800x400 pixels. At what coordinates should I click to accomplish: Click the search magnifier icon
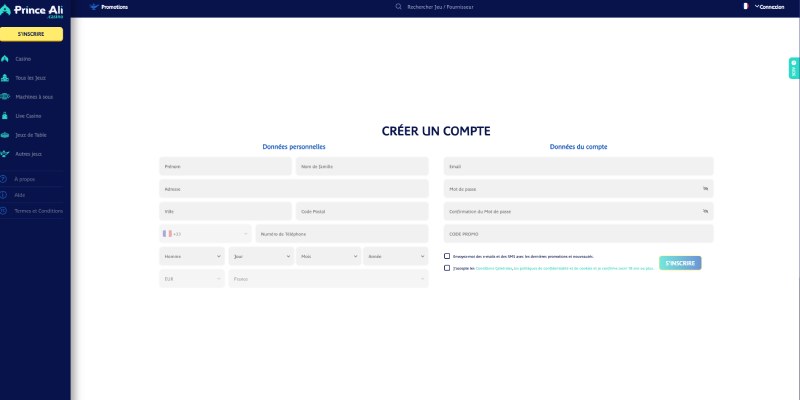[x=398, y=7]
